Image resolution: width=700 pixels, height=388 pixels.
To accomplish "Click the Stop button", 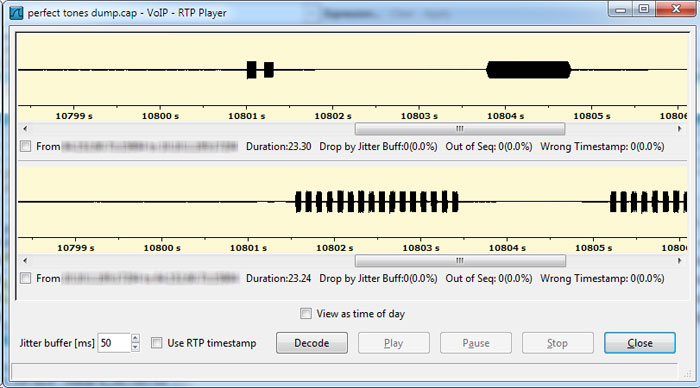I will click(x=558, y=343).
